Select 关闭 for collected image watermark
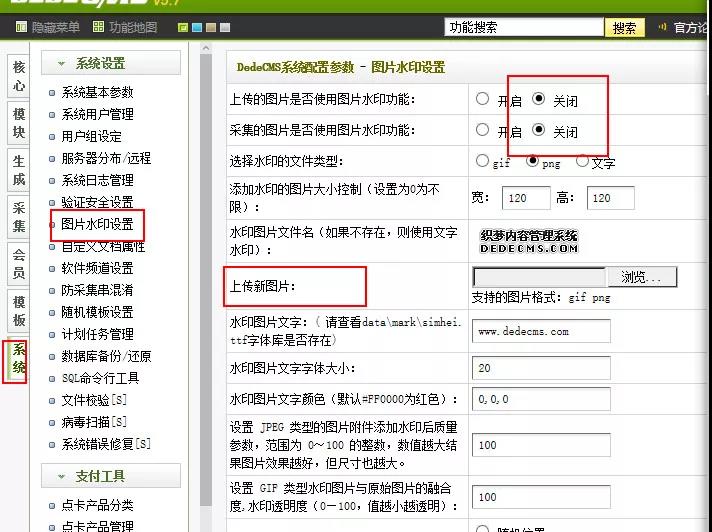Image resolution: width=712 pixels, height=532 pixels. pos(538,130)
